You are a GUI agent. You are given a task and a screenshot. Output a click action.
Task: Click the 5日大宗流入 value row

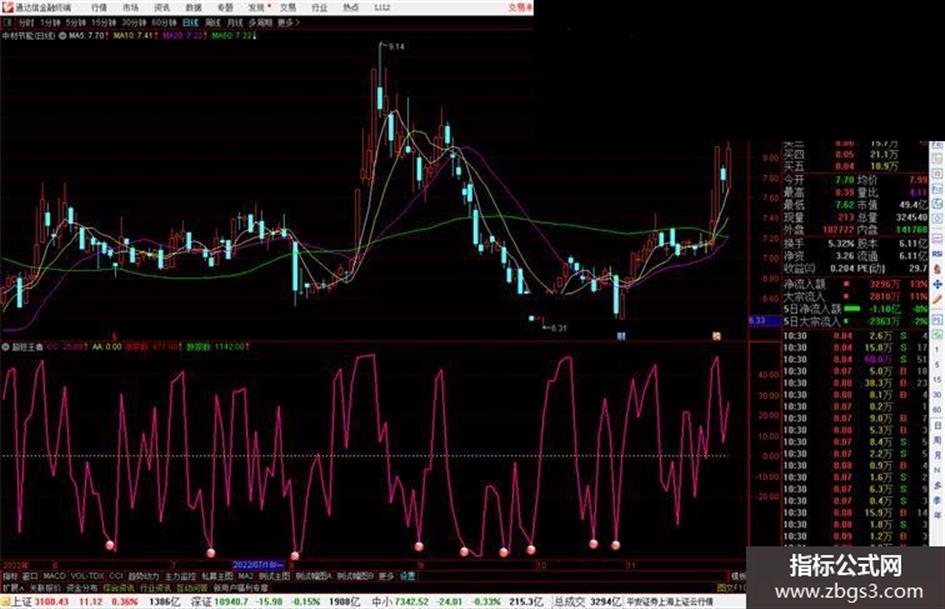click(855, 322)
